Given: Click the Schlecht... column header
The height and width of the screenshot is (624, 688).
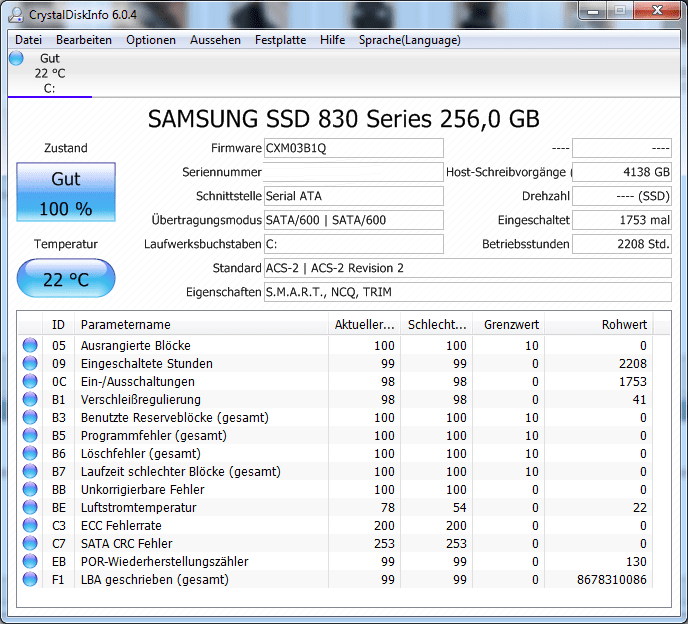Looking at the screenshot, I should tap(437, 325).
